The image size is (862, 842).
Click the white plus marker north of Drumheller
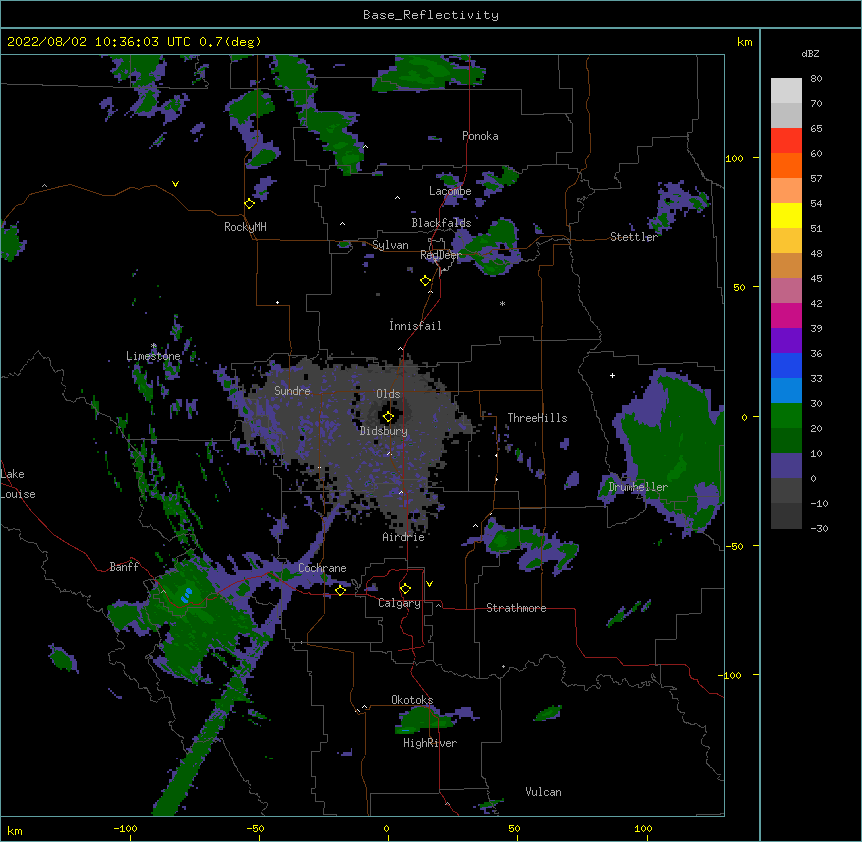[x=612, y=375]
